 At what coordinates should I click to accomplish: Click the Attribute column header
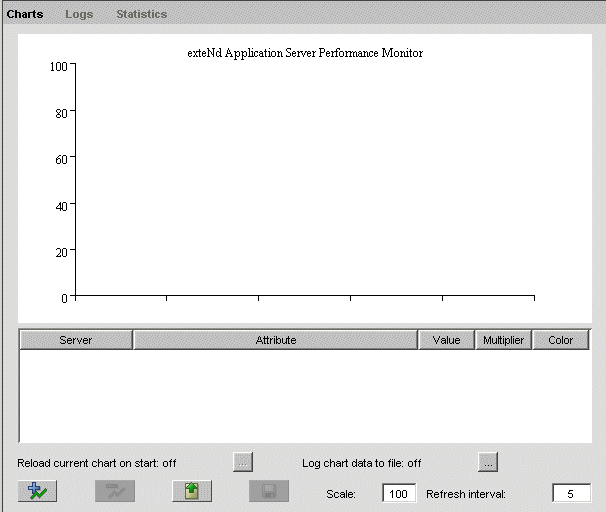click(275, 340)
